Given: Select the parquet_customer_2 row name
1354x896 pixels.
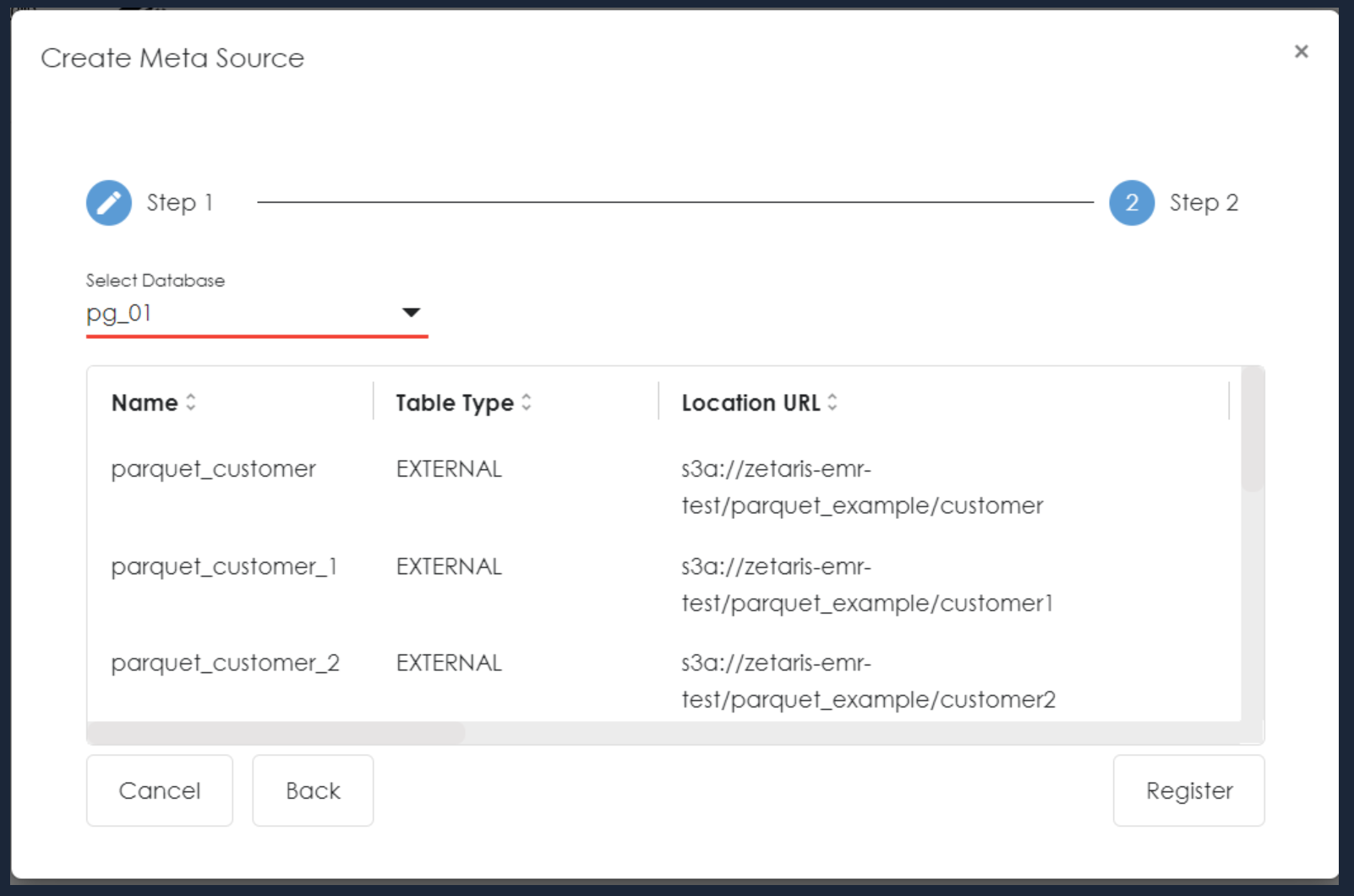Looking at the screenshot, I should pos(226,664).
